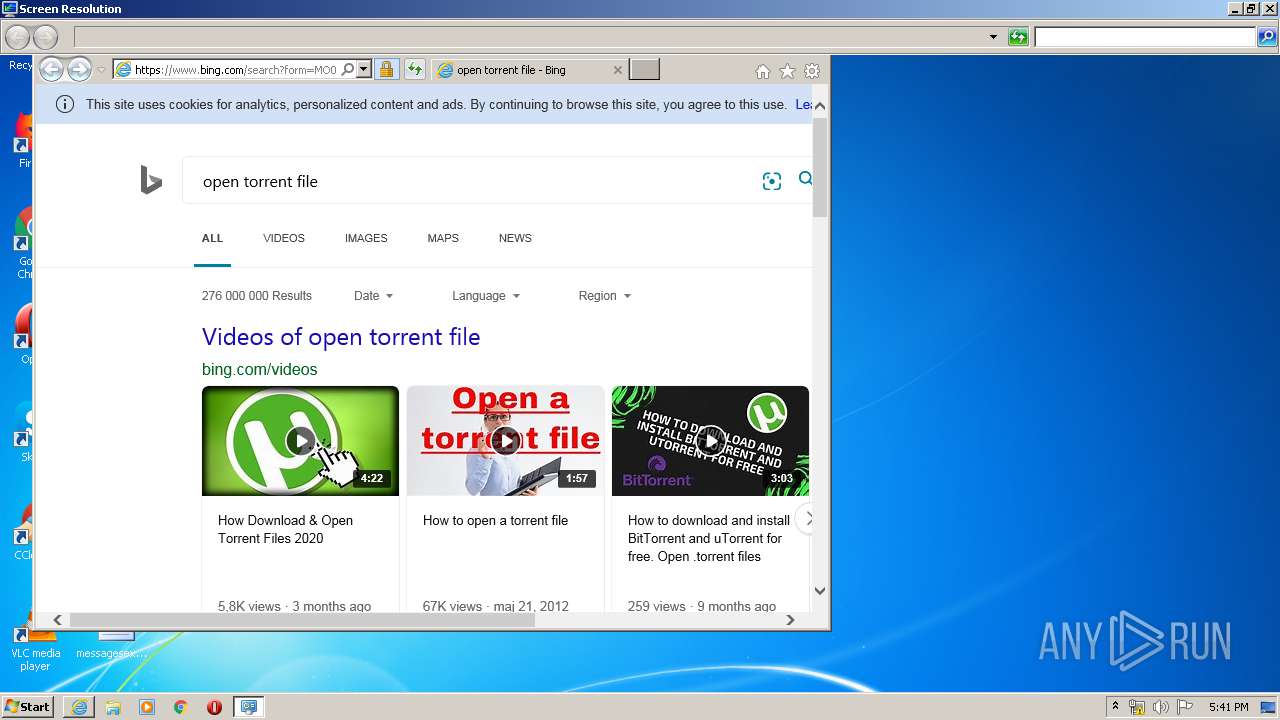1280x720 pixels.
Task: Click the Screen Resolution window search box
Action: pyautogui.click(x=1144, y=37)
